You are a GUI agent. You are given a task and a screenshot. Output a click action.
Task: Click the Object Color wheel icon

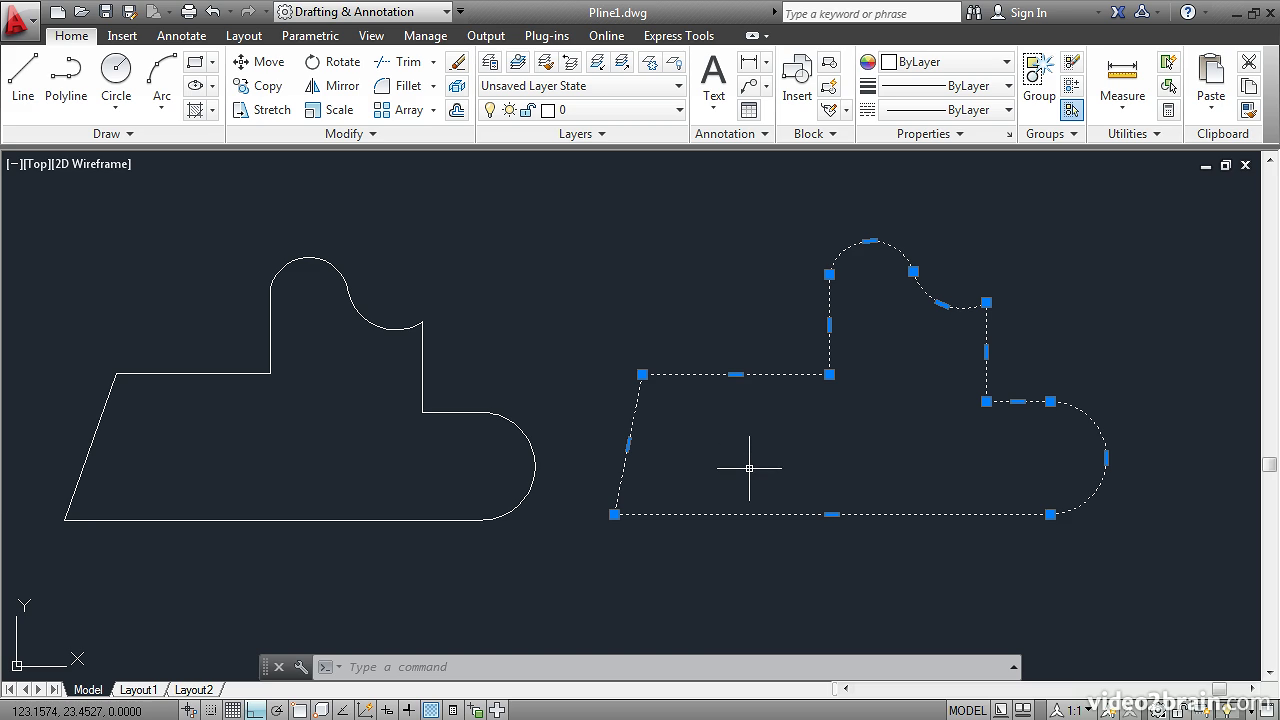(x=868, y=62)
